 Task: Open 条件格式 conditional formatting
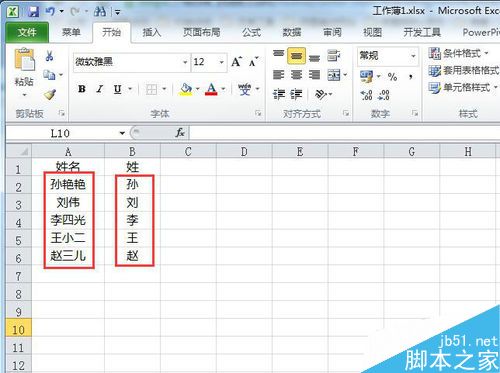(x=459, y=53)
